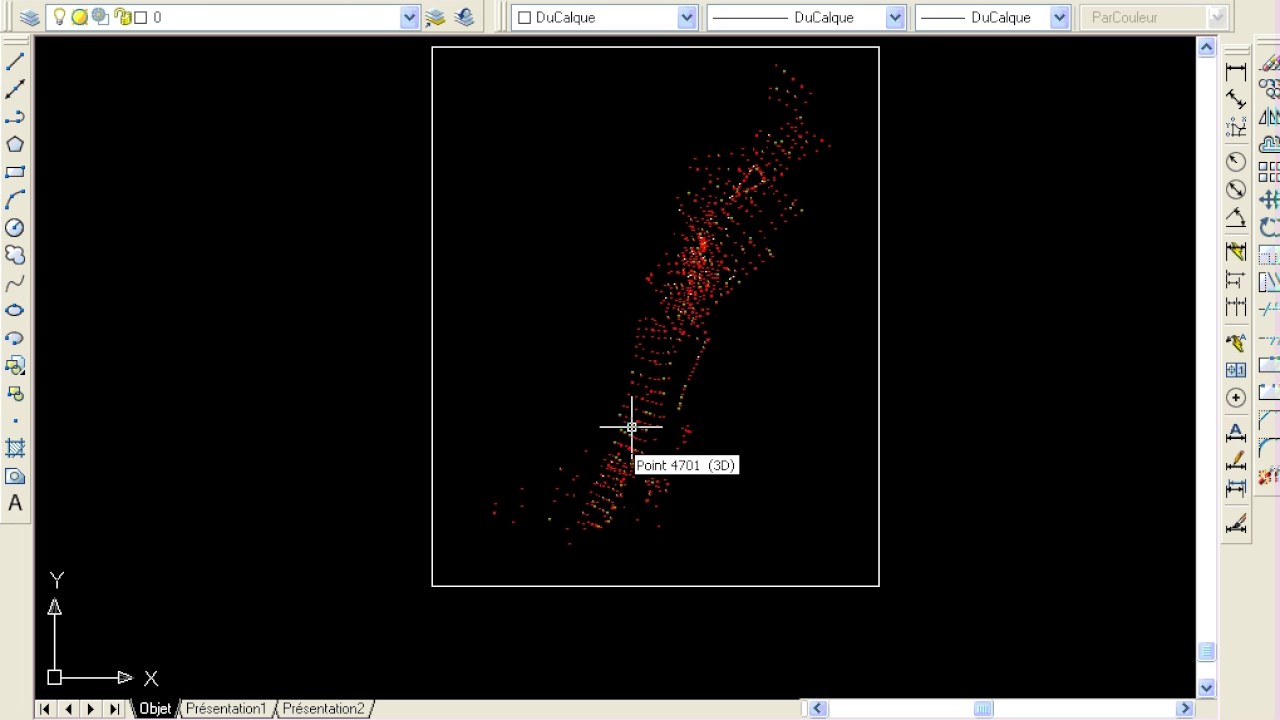The height and width of the screenshot is (720, 1280).
Task: Click the vertical scrollbar down arrow
Action: 1206,687
